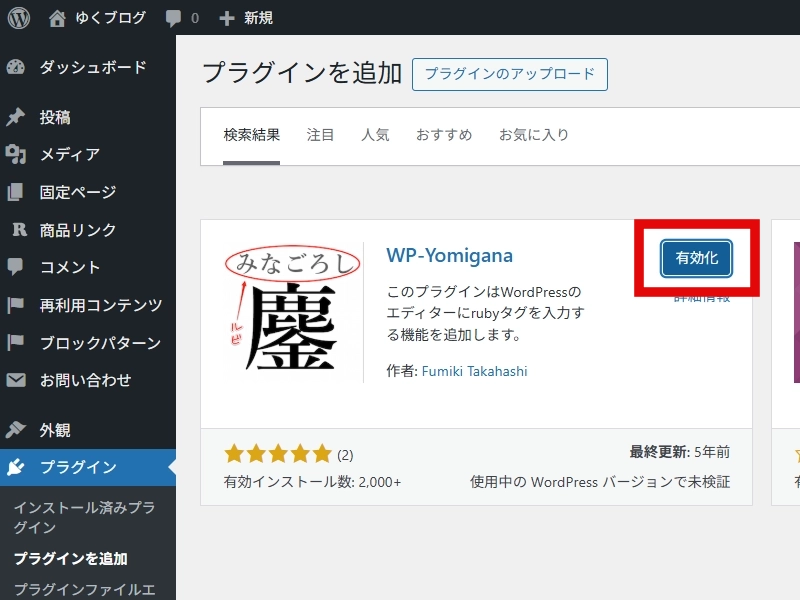Click the rating count (2)
This screenshot has height=600, width=800.
345,455
